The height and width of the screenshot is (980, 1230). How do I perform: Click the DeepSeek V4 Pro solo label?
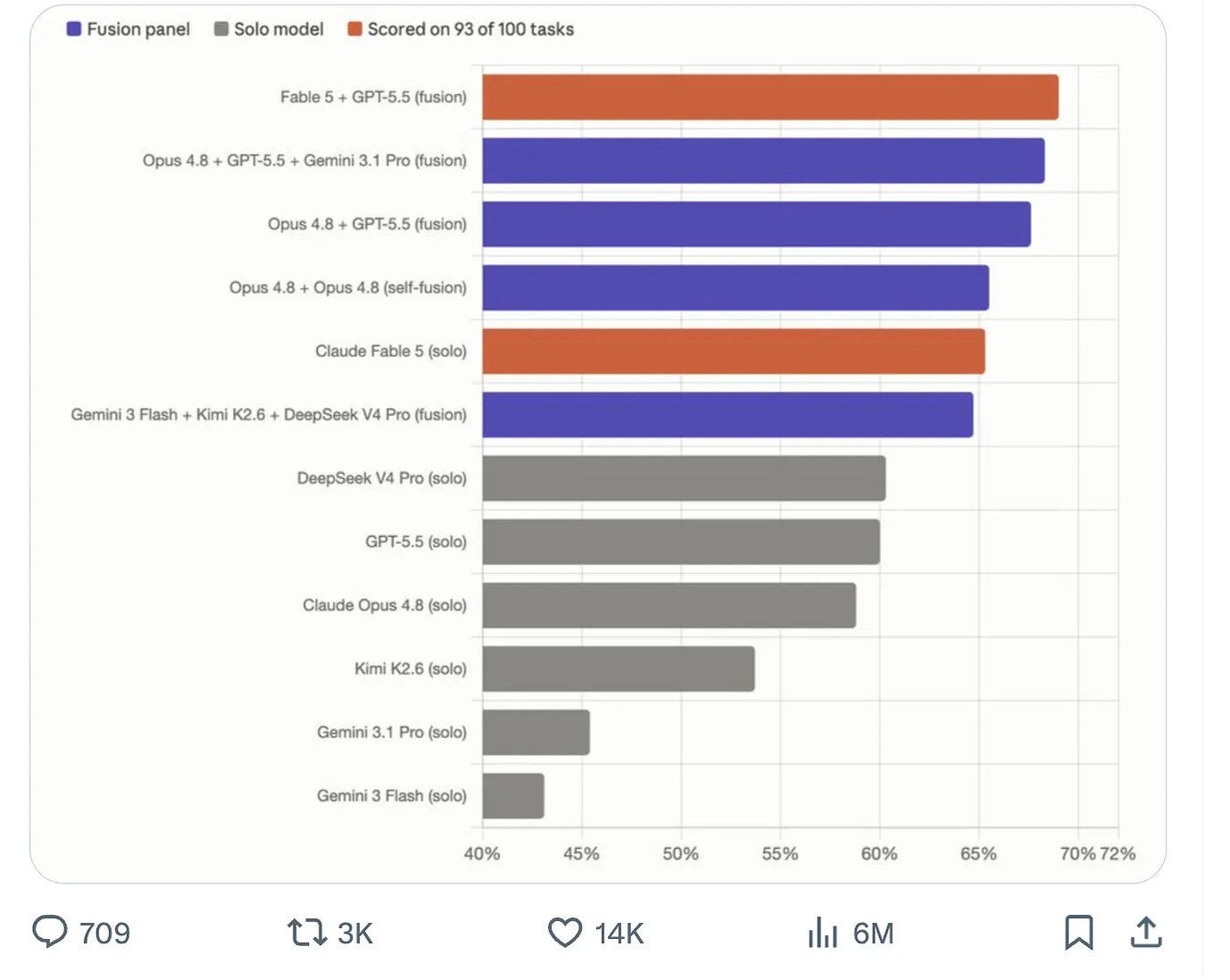click(x=382, y=478)
